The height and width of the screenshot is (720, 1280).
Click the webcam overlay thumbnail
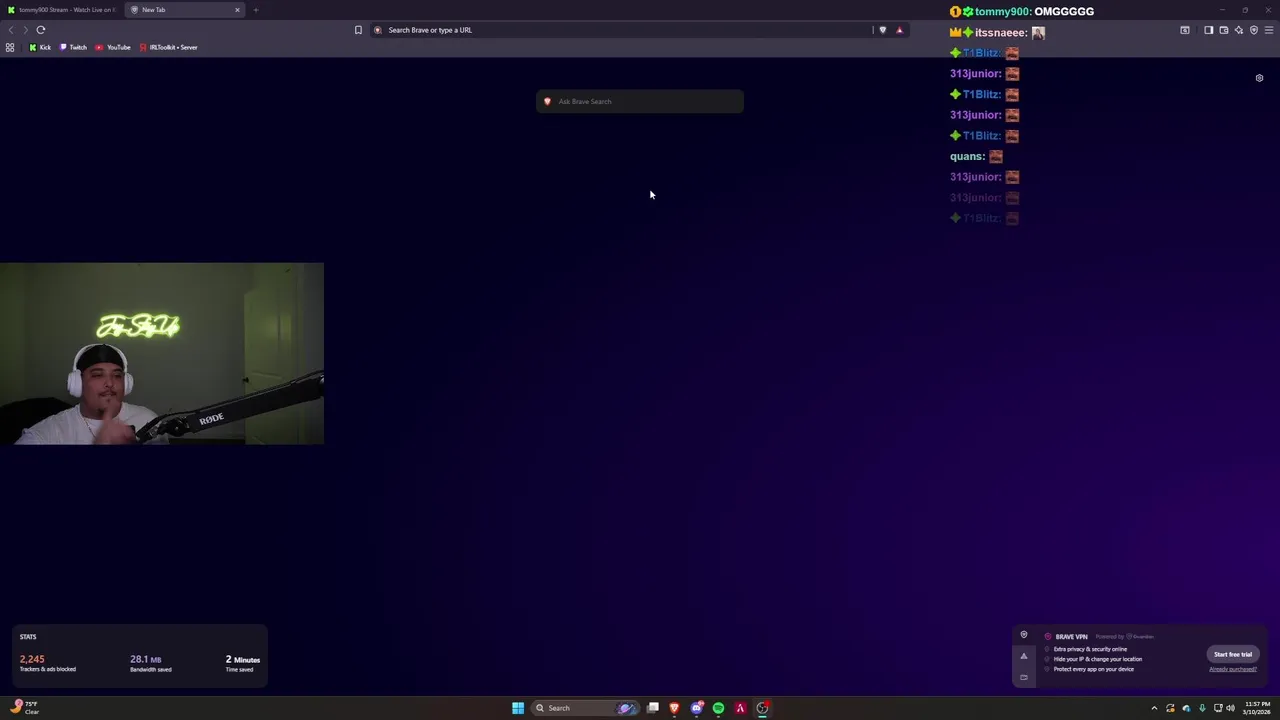point(162,354)
